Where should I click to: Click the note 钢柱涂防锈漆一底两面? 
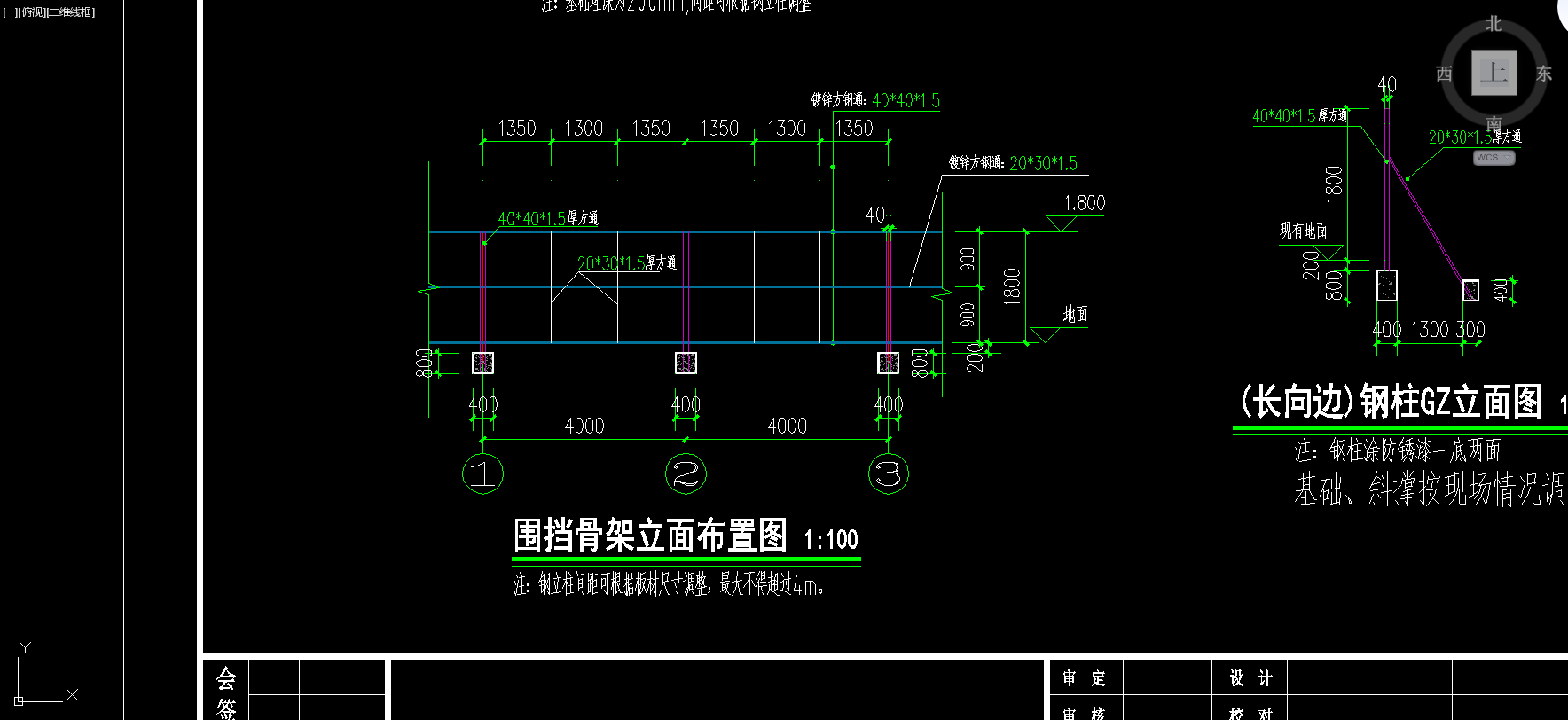coord(1398,450)
